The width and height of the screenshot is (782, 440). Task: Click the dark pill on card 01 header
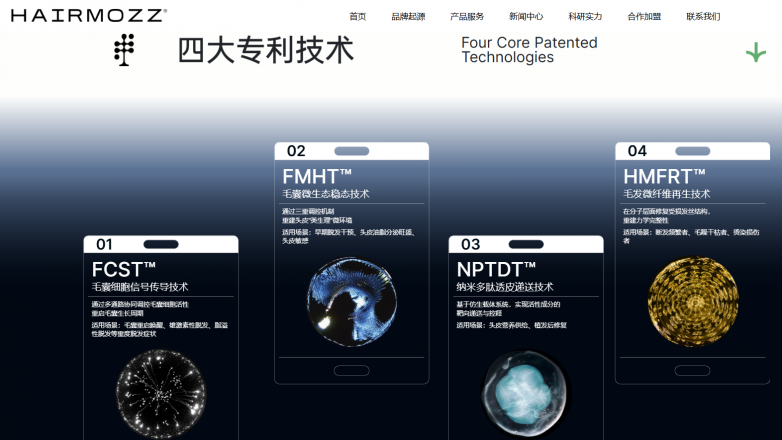point(161,244)
